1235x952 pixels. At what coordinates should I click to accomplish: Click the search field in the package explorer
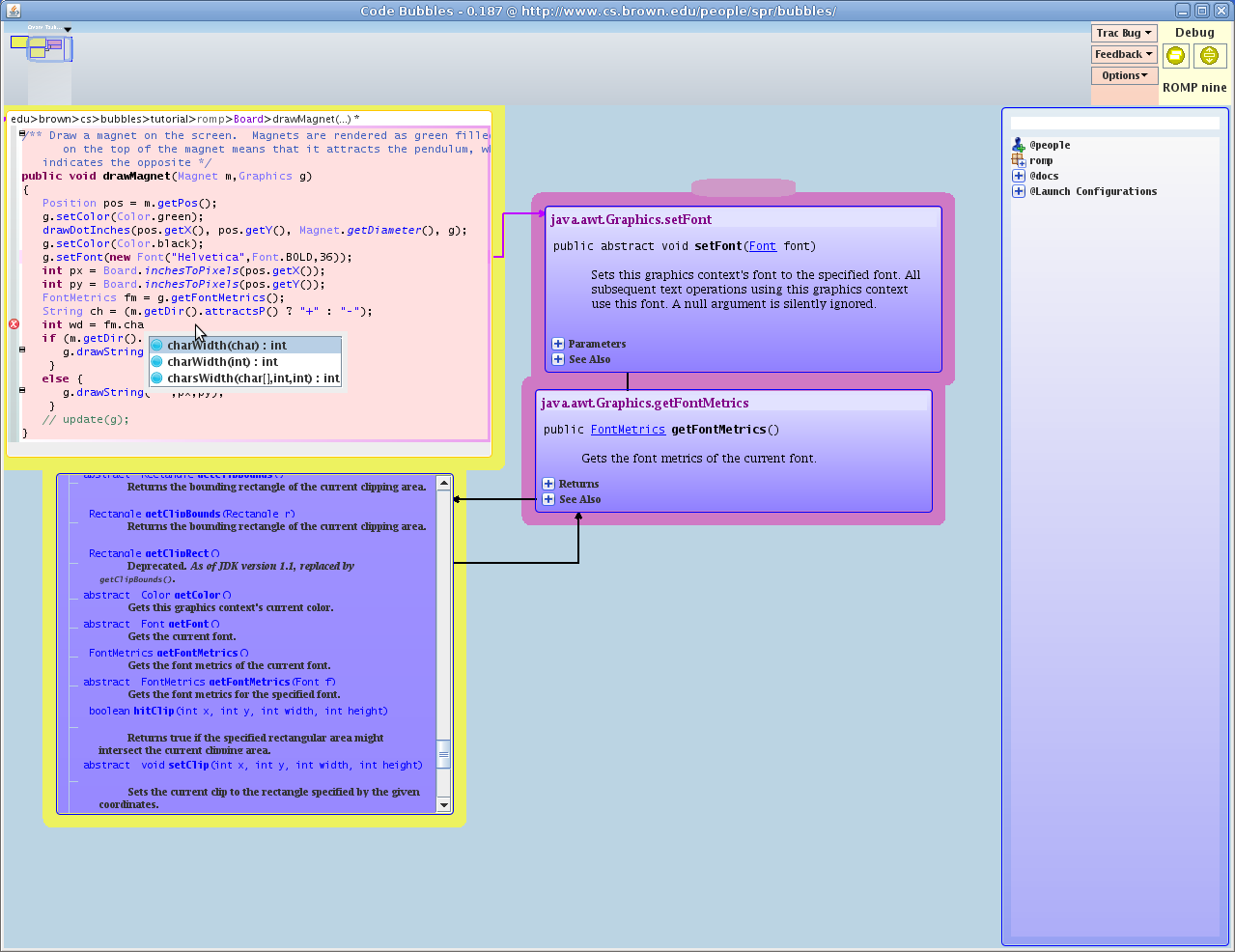(1114, 124)
